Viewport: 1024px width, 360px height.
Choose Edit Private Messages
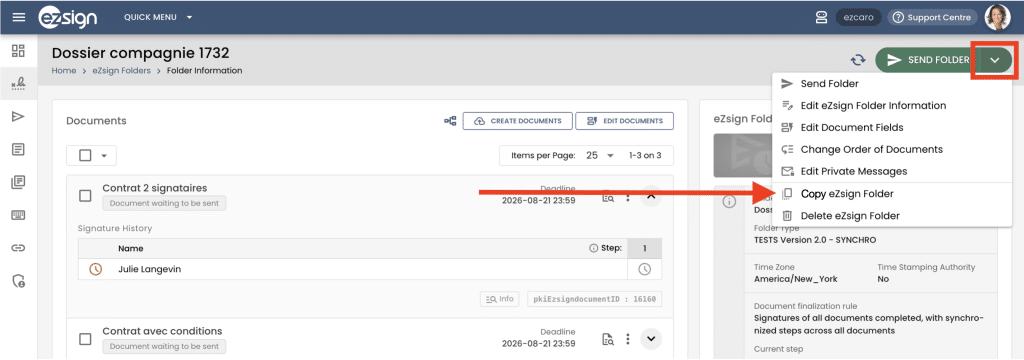pos(891,171)
